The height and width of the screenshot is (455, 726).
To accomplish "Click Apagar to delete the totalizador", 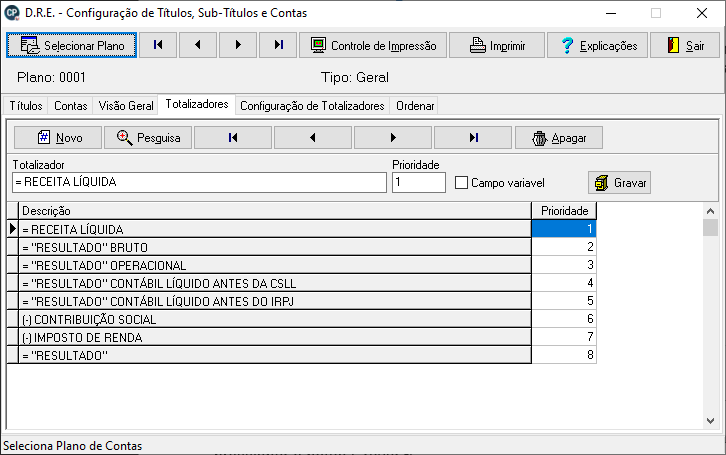I will coord(559,137).
